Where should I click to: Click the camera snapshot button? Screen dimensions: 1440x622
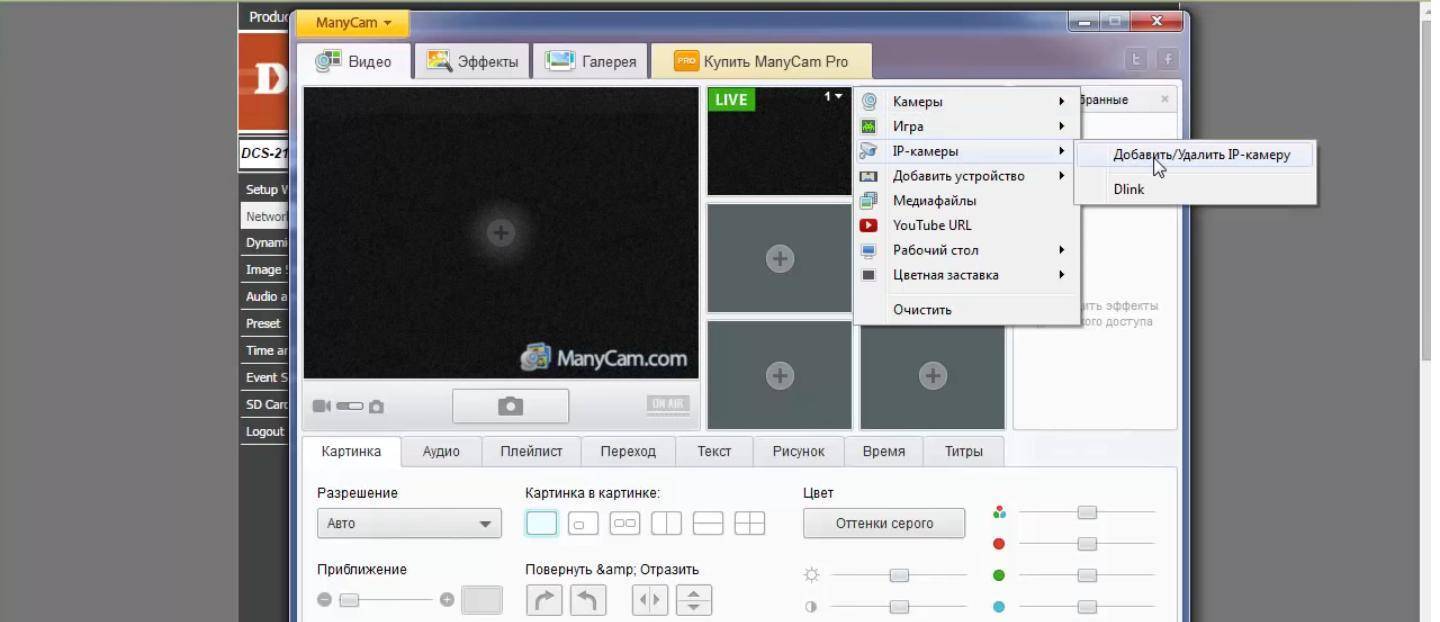[x=510, y=406]
